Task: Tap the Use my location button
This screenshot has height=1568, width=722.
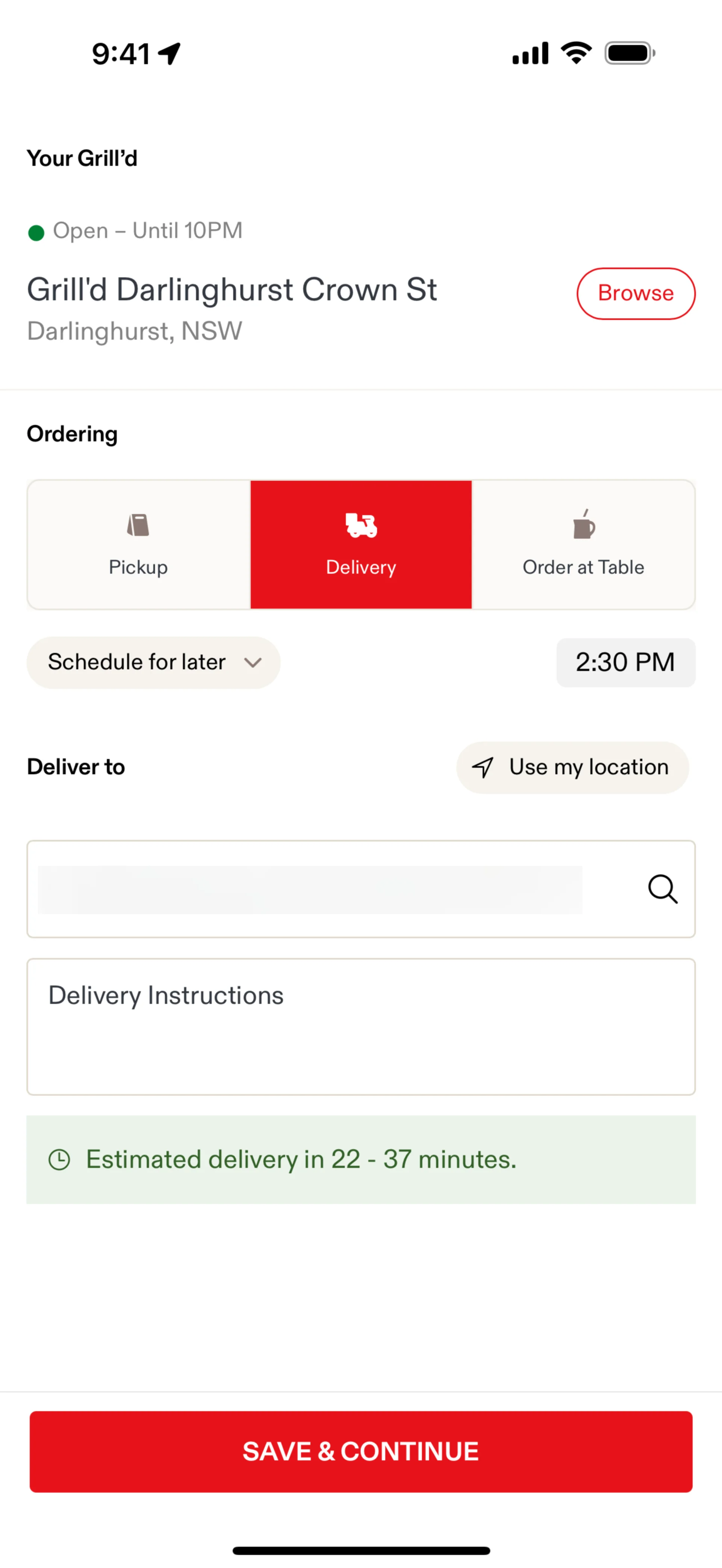Action: [572, 767]
